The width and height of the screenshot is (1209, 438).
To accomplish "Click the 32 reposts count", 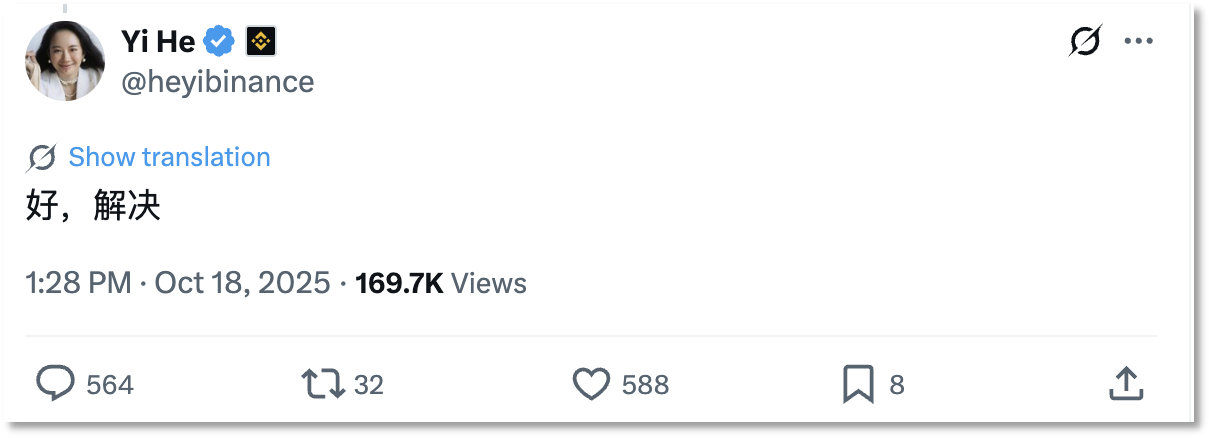I will 369,385.
